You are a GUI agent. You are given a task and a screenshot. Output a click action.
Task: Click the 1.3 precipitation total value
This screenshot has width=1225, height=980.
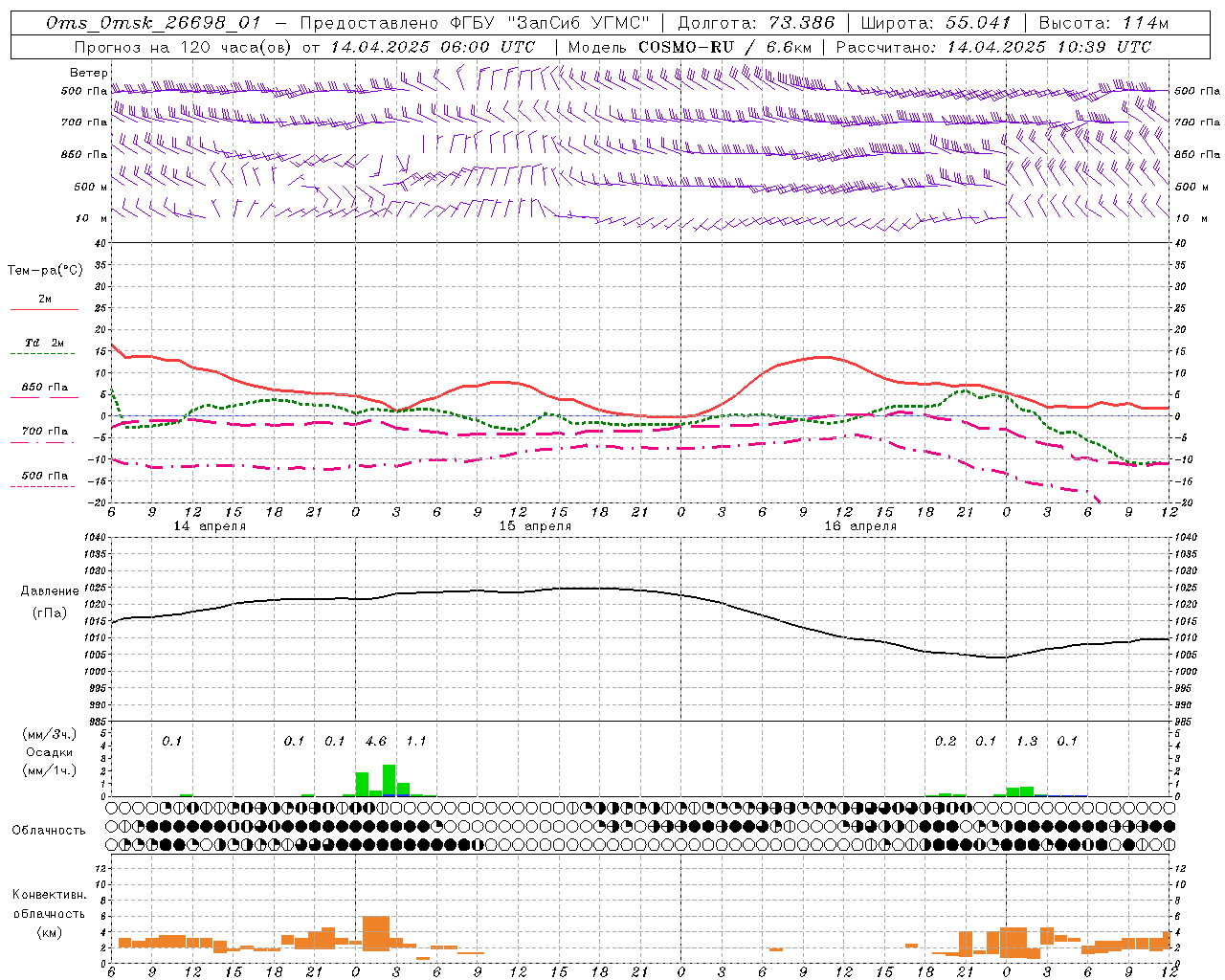[1027, 742]
